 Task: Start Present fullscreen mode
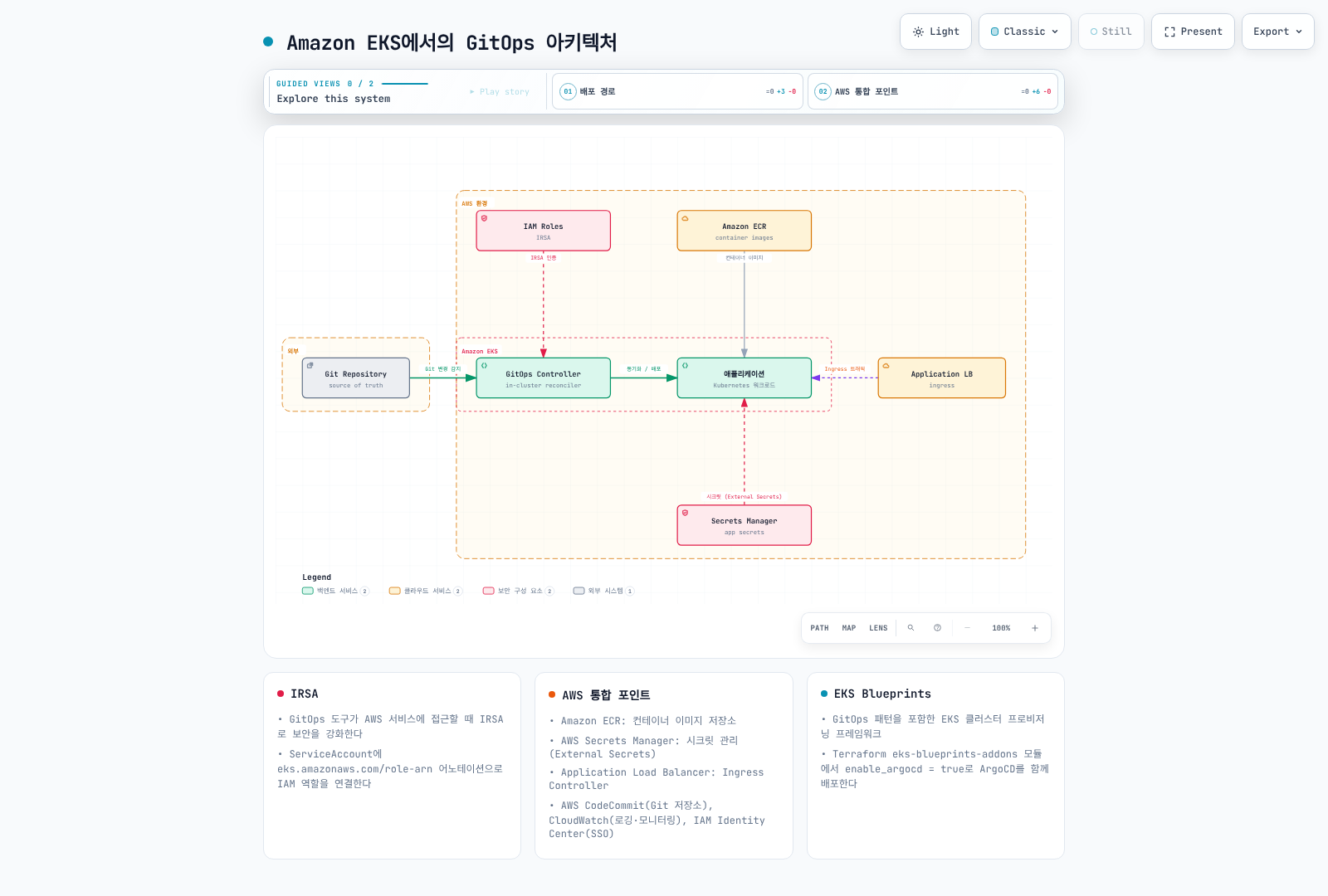[x=1193, y=32]
